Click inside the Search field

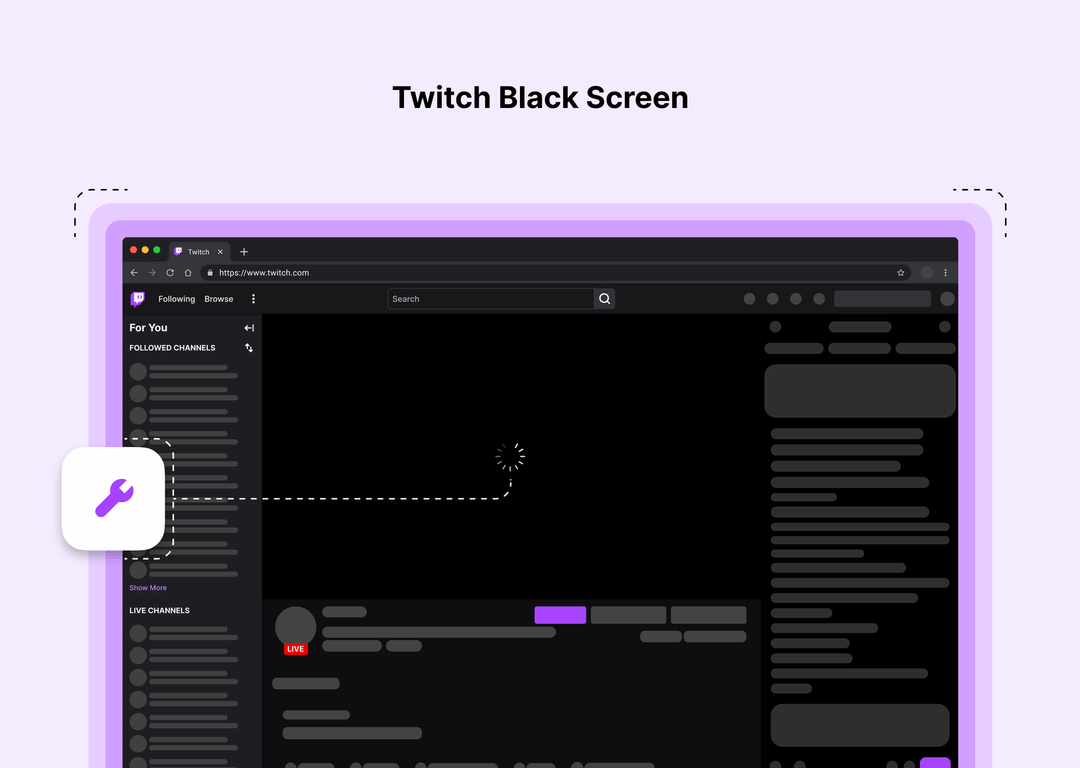(490, 298)
